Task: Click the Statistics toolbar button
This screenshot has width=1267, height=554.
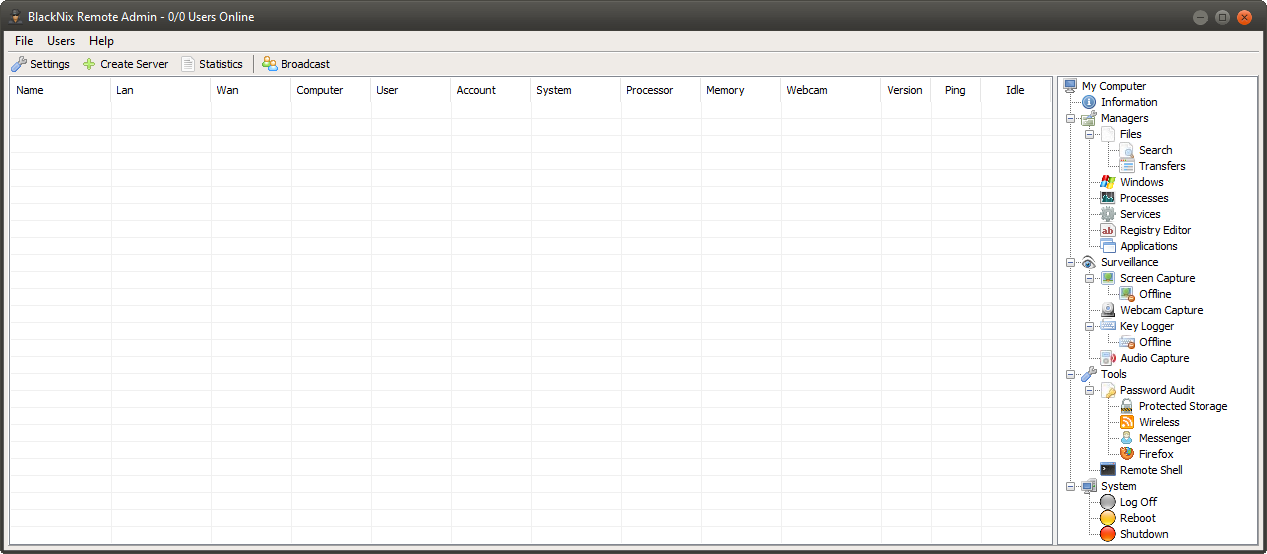Action: [x=212, y=64]
